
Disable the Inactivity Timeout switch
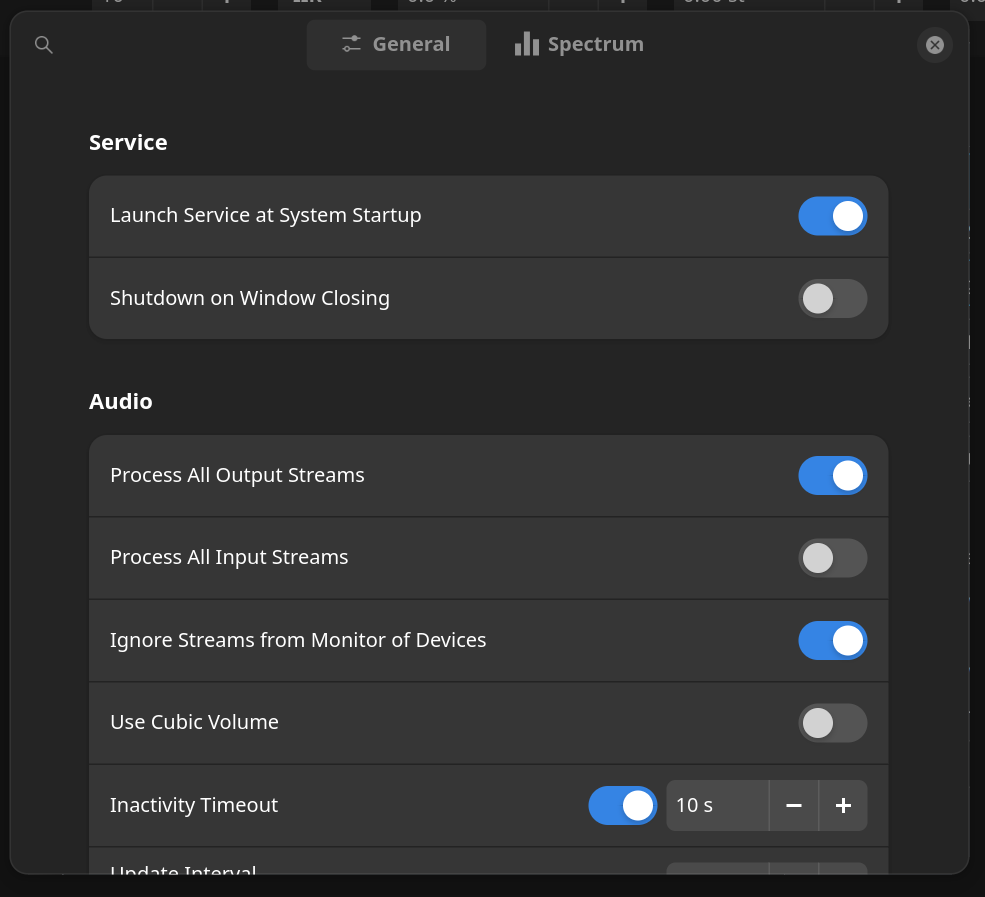point(622,805)
